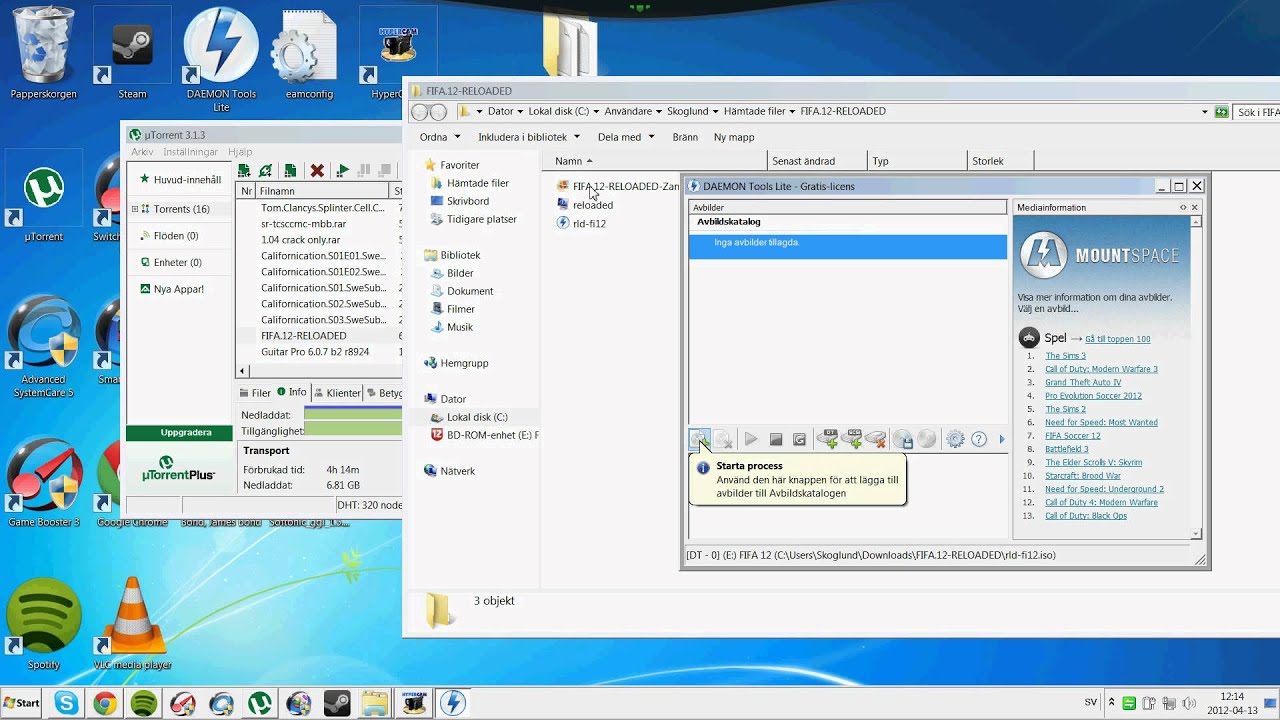Image resolution: width=1280 pixels, height=720 pixels.
Task: Open Call of Duty: Black Ops link
Action: click(1086, 516)
